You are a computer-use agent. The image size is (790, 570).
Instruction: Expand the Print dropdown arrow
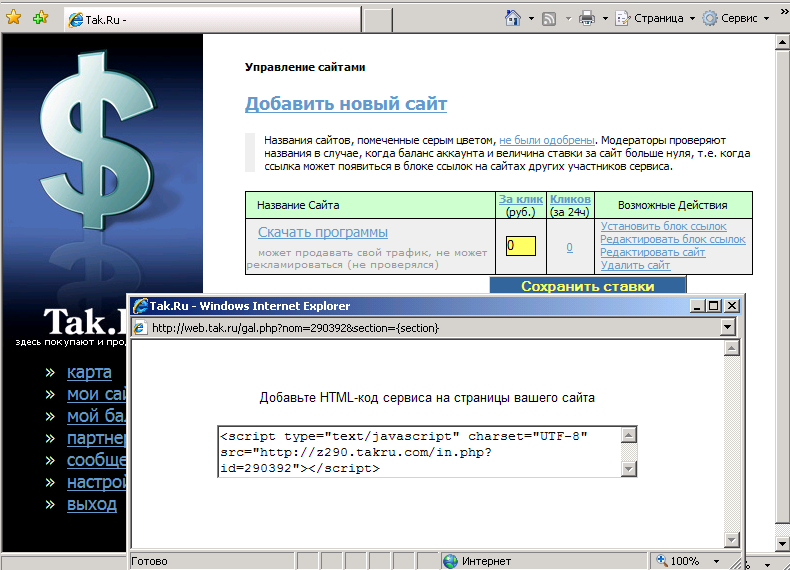(x=605, y=19)
